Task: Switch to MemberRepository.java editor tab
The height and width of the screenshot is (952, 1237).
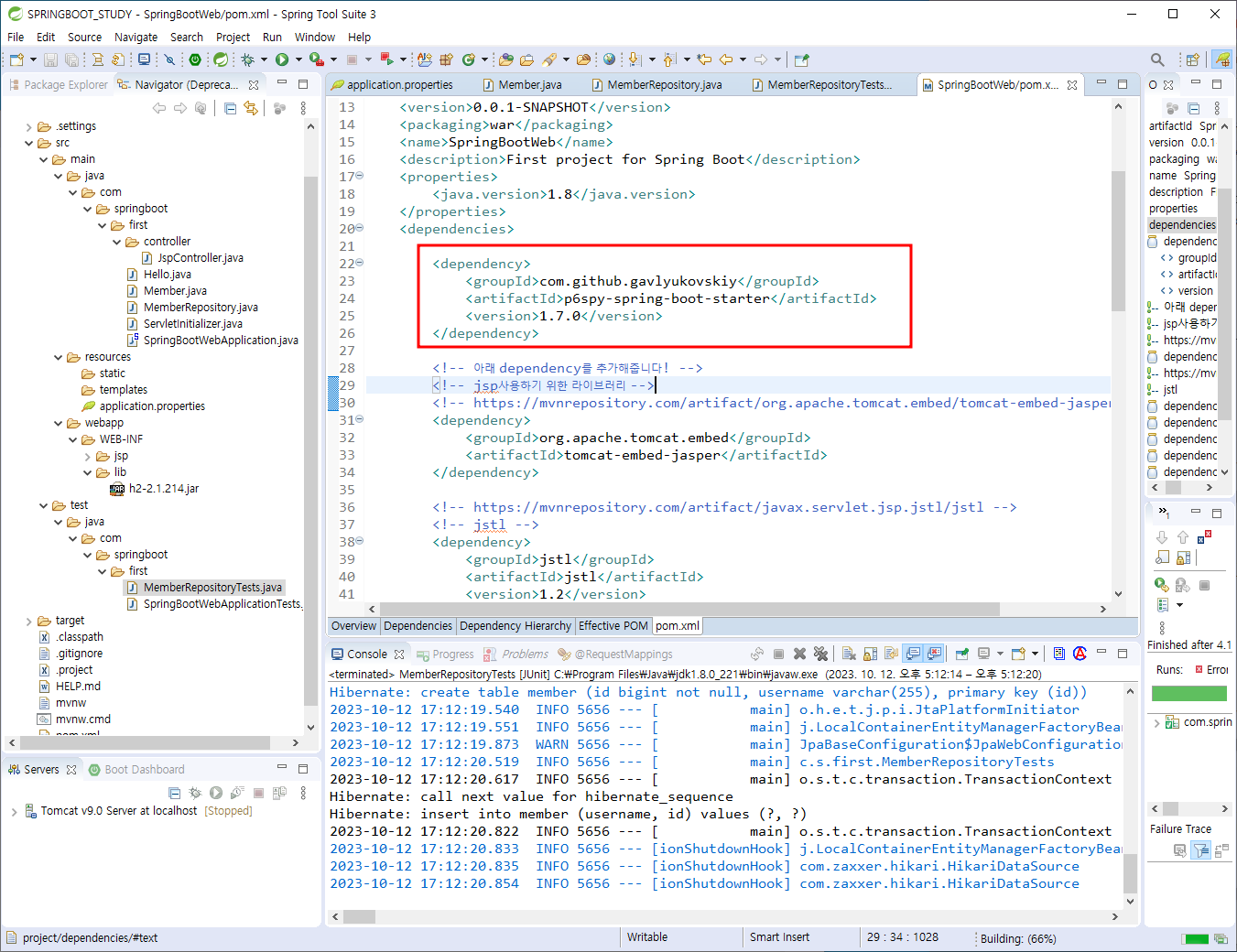Action: 656,84
